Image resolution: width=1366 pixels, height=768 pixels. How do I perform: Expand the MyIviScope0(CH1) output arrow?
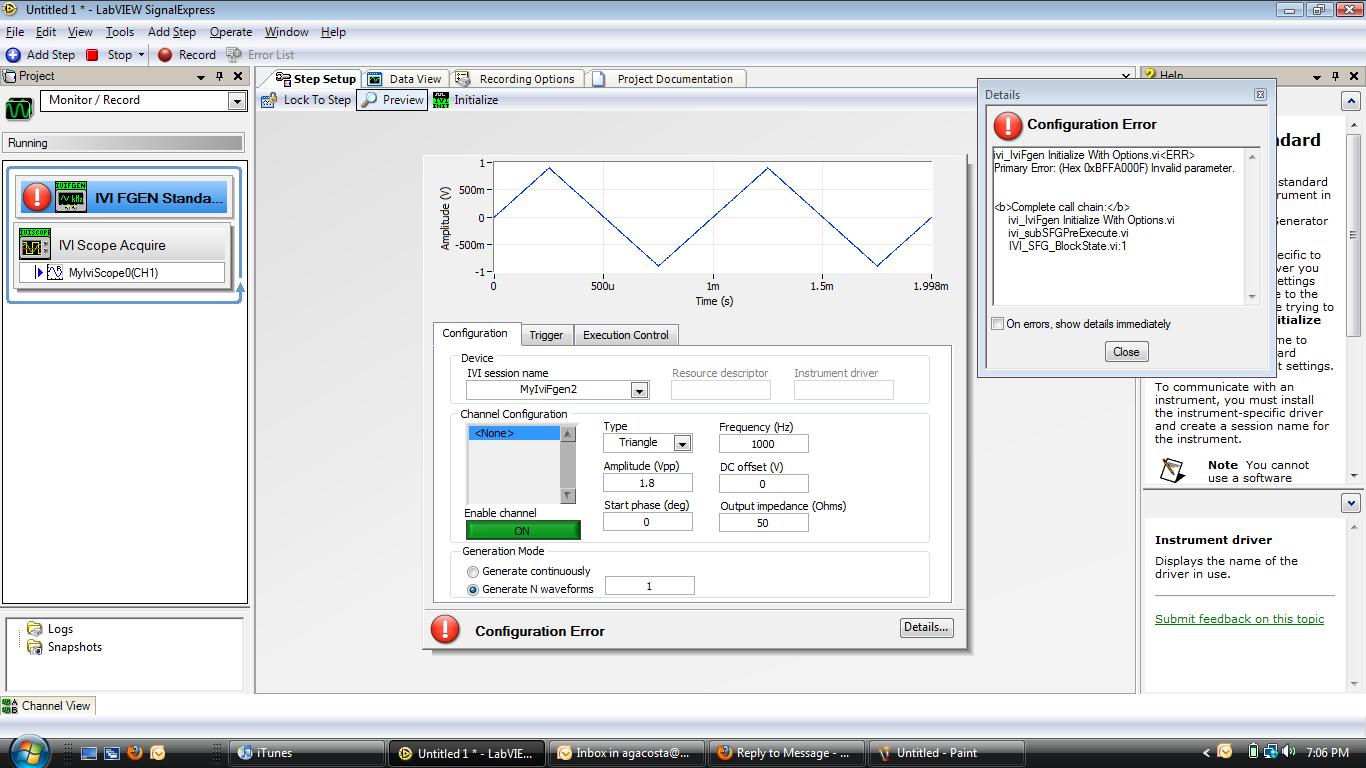39,272
